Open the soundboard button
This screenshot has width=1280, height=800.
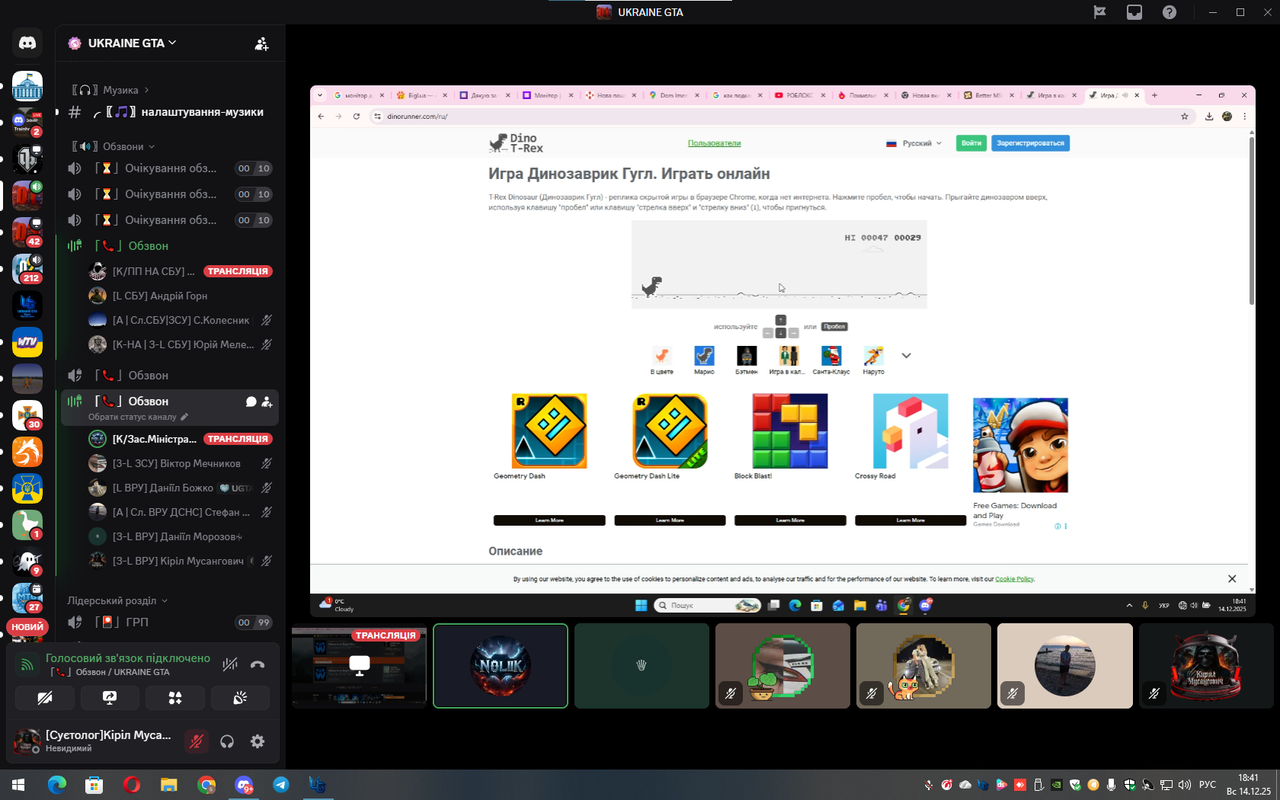240,697
